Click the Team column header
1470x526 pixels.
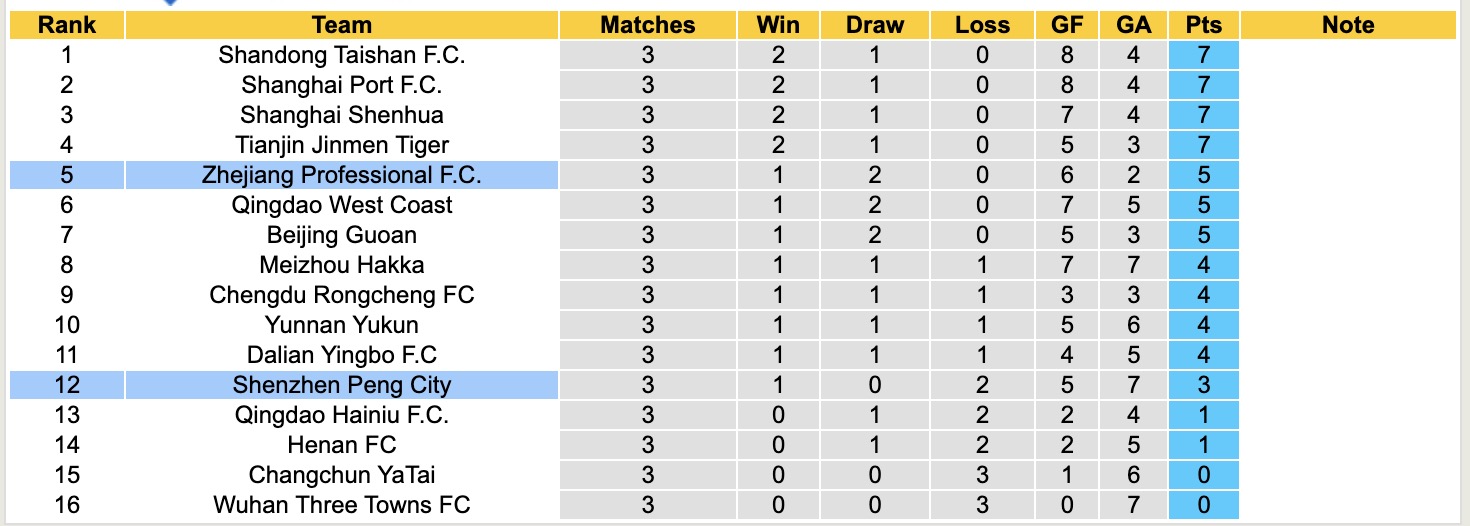[341, 25]
